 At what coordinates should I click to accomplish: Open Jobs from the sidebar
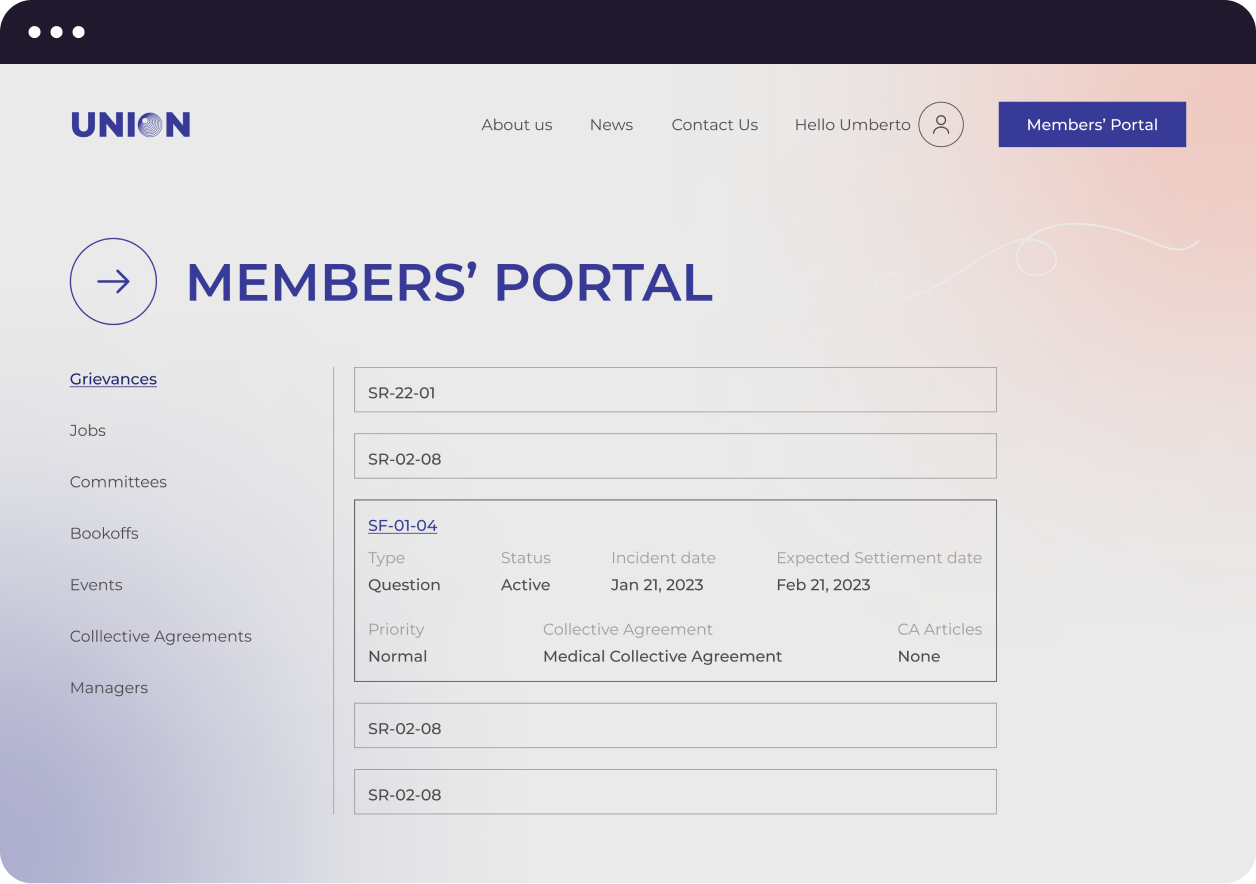[88, 430]
